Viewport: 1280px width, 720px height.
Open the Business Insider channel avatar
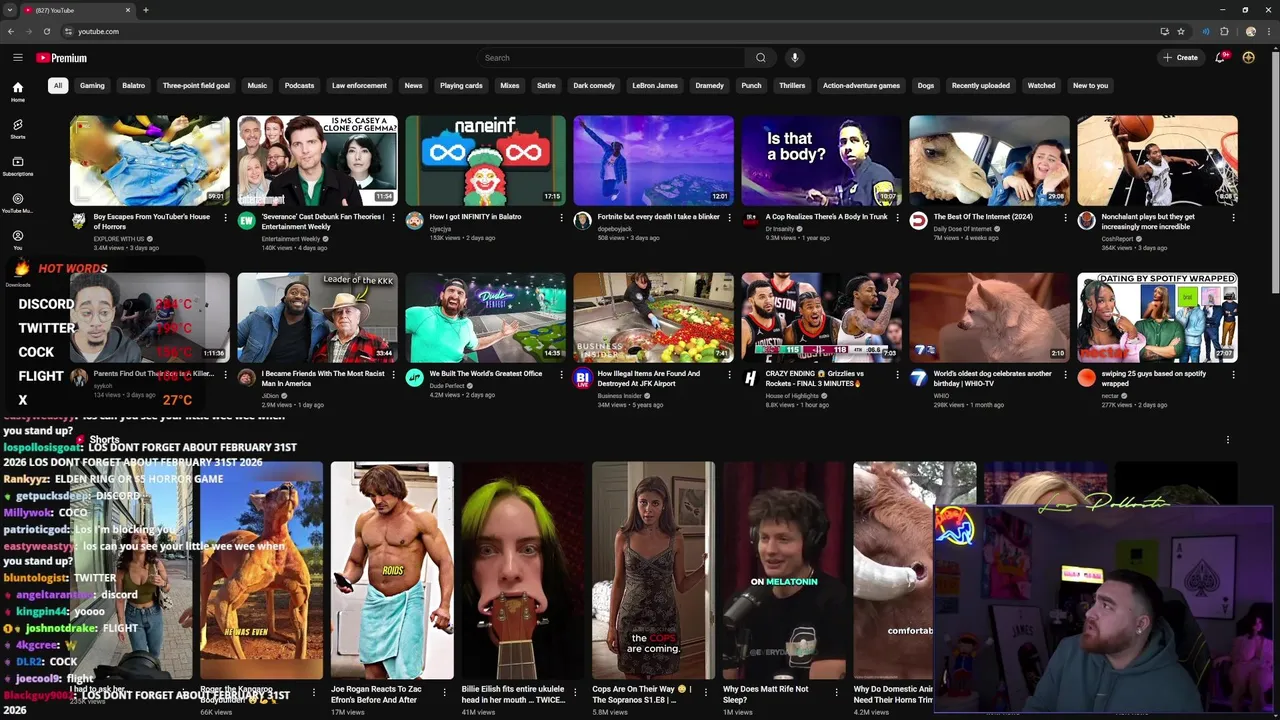pyautogui.click(x=582, y=378)
